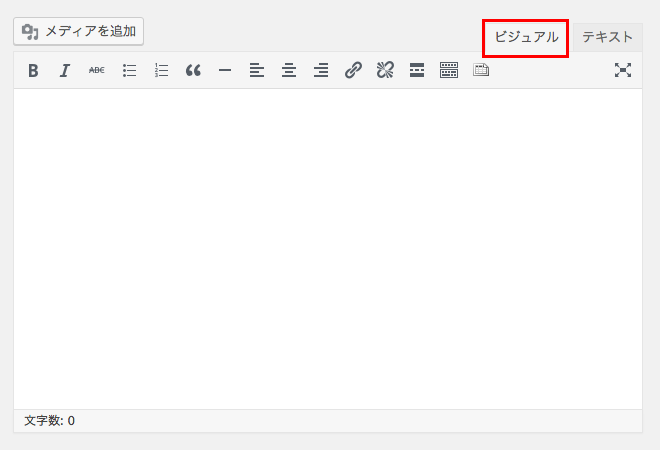Remove link with the unlink icon

click(x=385, y=70)
